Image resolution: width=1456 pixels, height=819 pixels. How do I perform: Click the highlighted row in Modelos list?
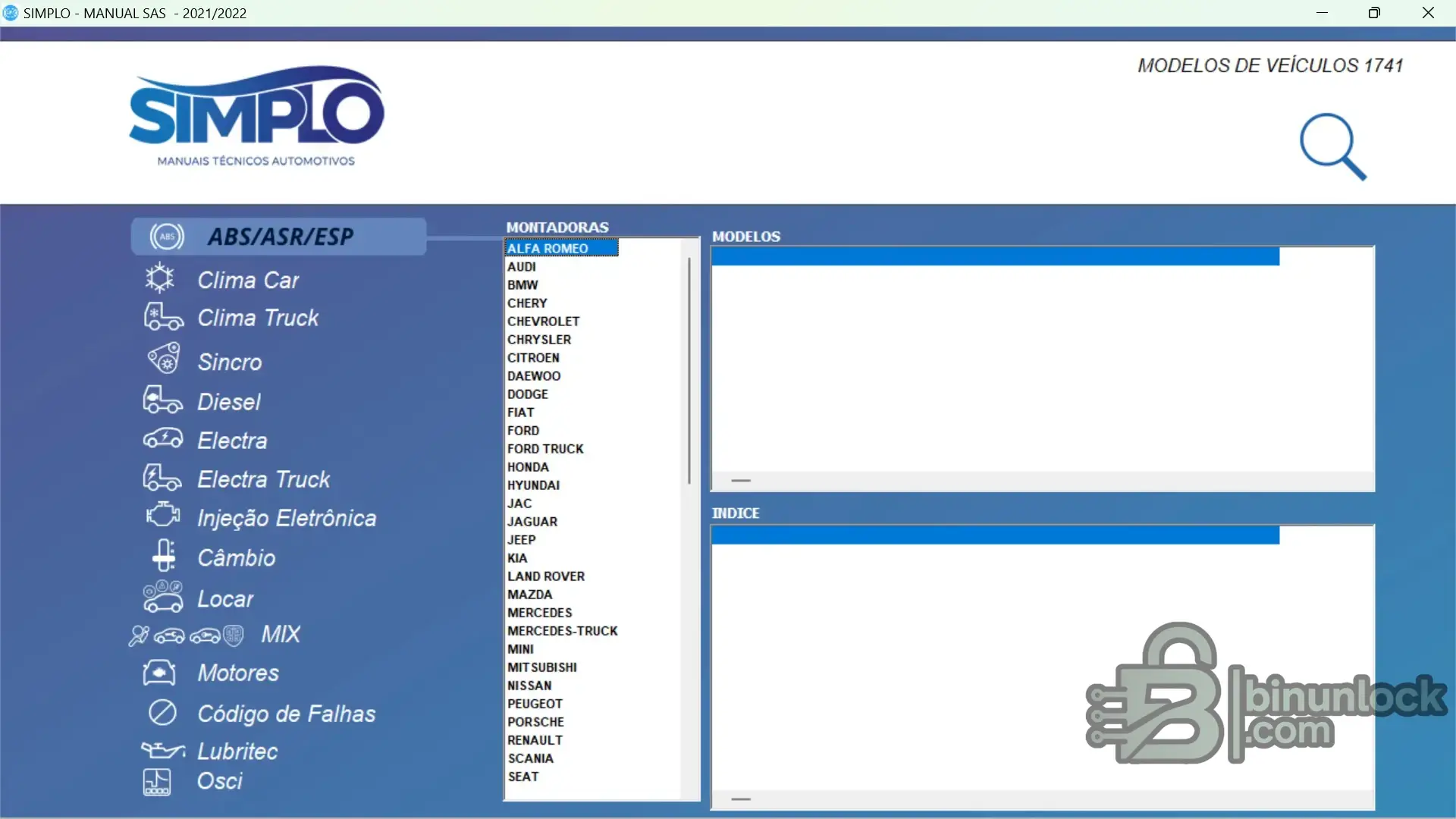[x=996, y=256]
